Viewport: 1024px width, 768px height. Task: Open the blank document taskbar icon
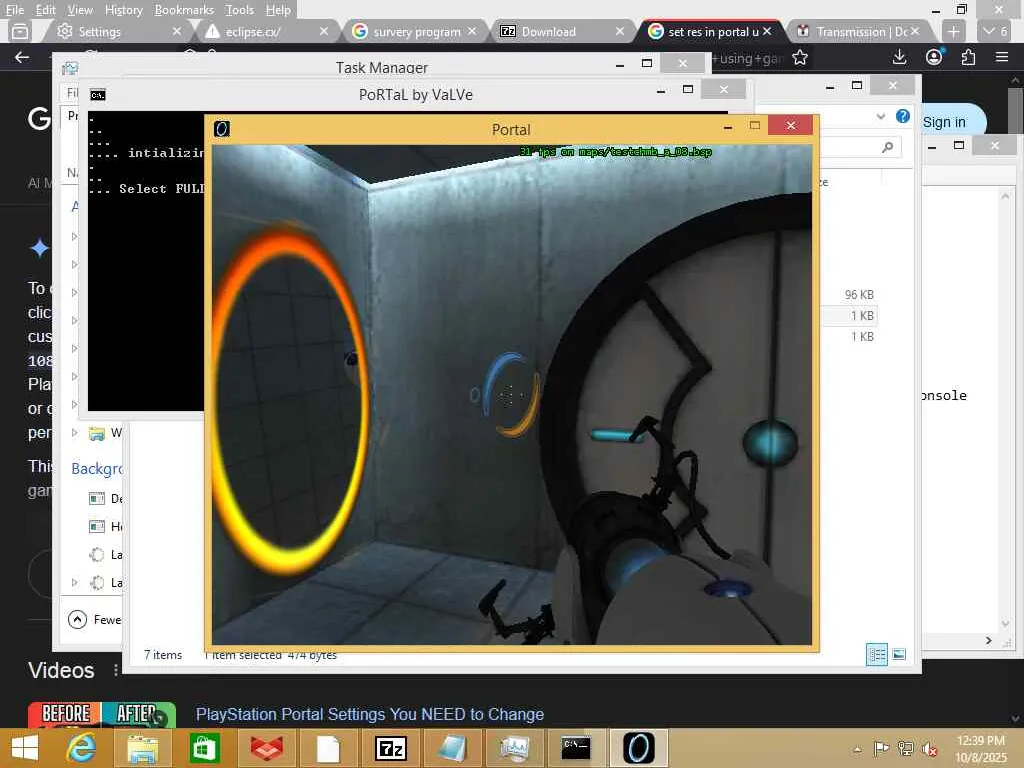click(328, 748)
